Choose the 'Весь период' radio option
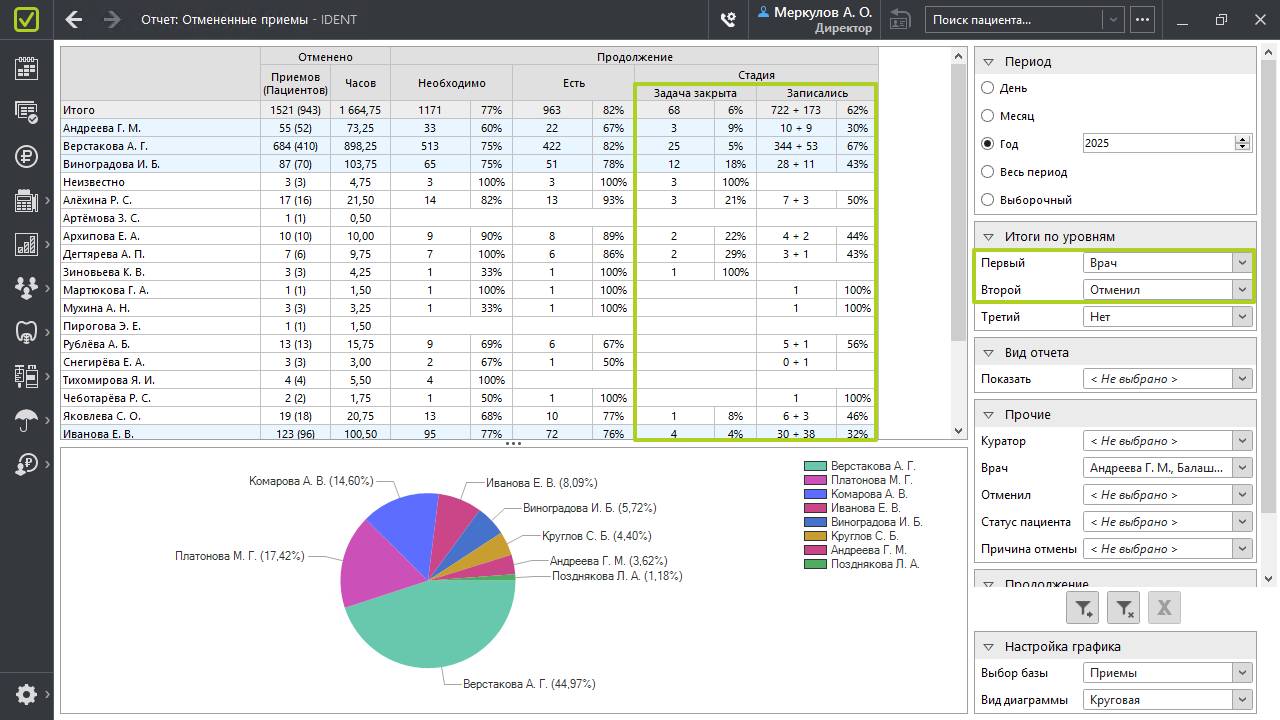This screenshot has width=1280, height=720. [x=988, y=172]
